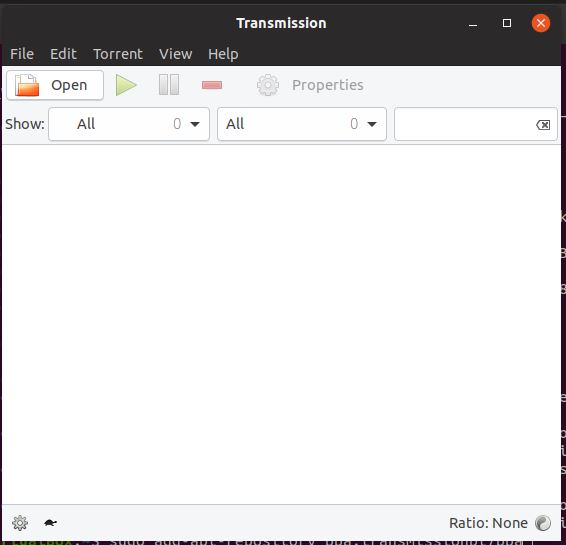
Task: Pause torrent using the pause icon
Action: [x=169, y=85]
